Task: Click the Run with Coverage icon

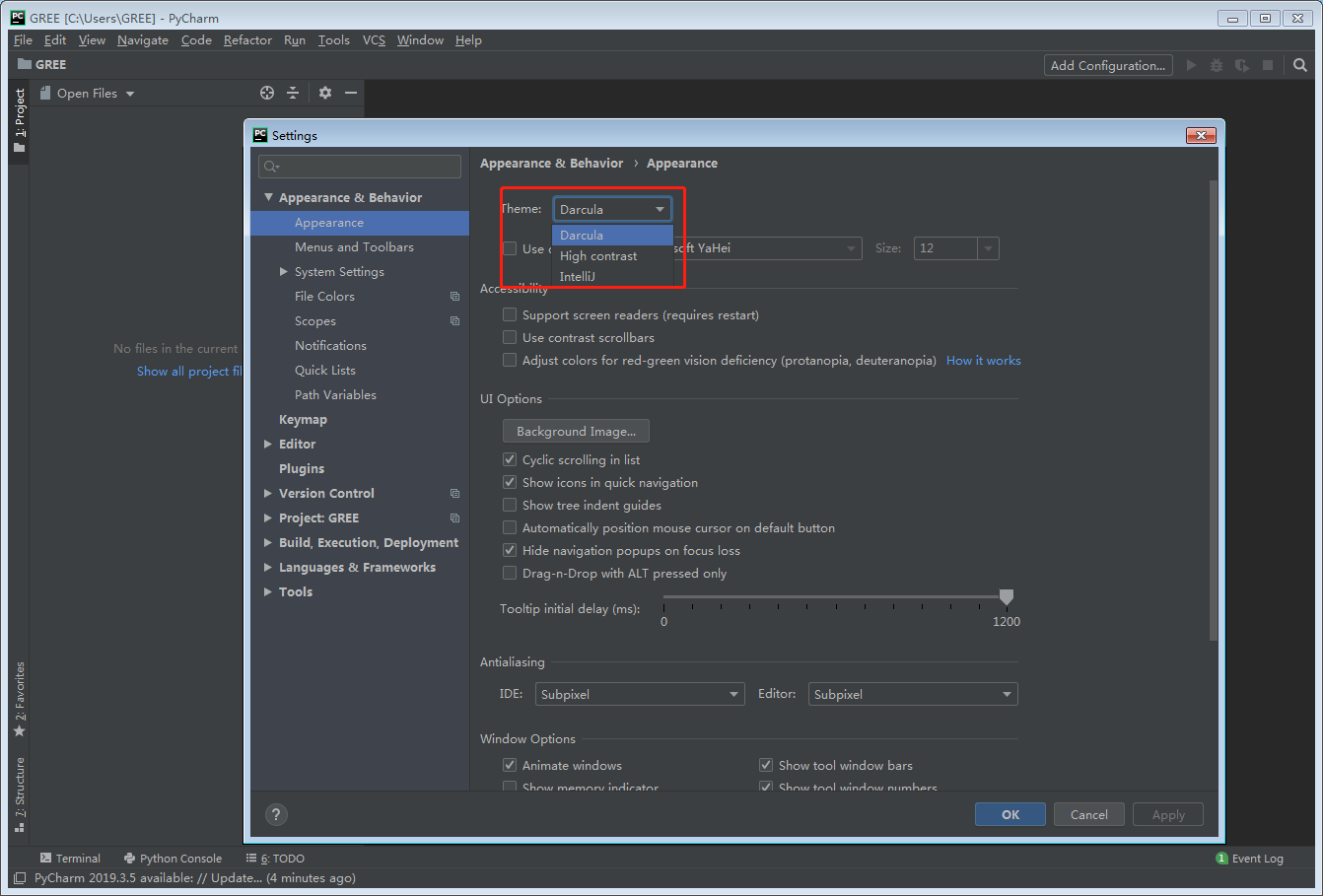Action: tap(1242, 65)
